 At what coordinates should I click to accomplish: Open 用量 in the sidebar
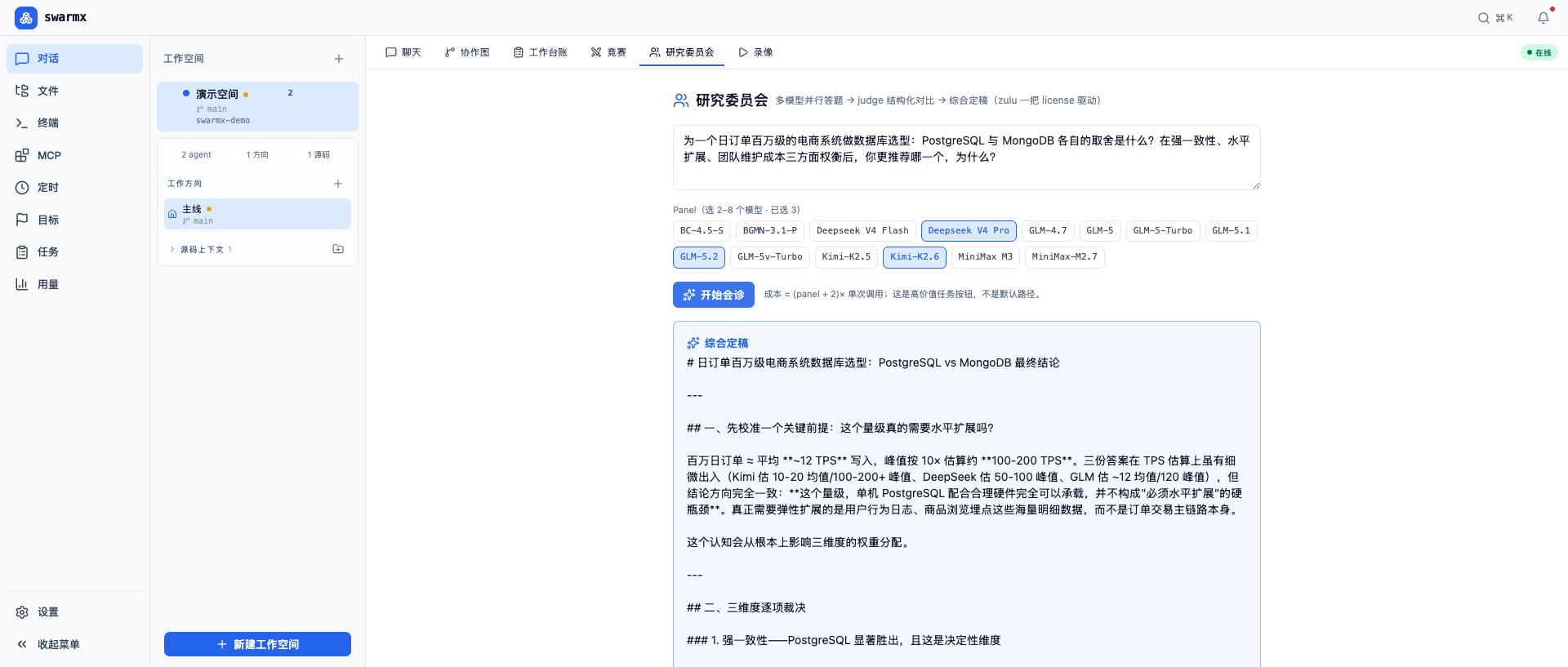74,284
